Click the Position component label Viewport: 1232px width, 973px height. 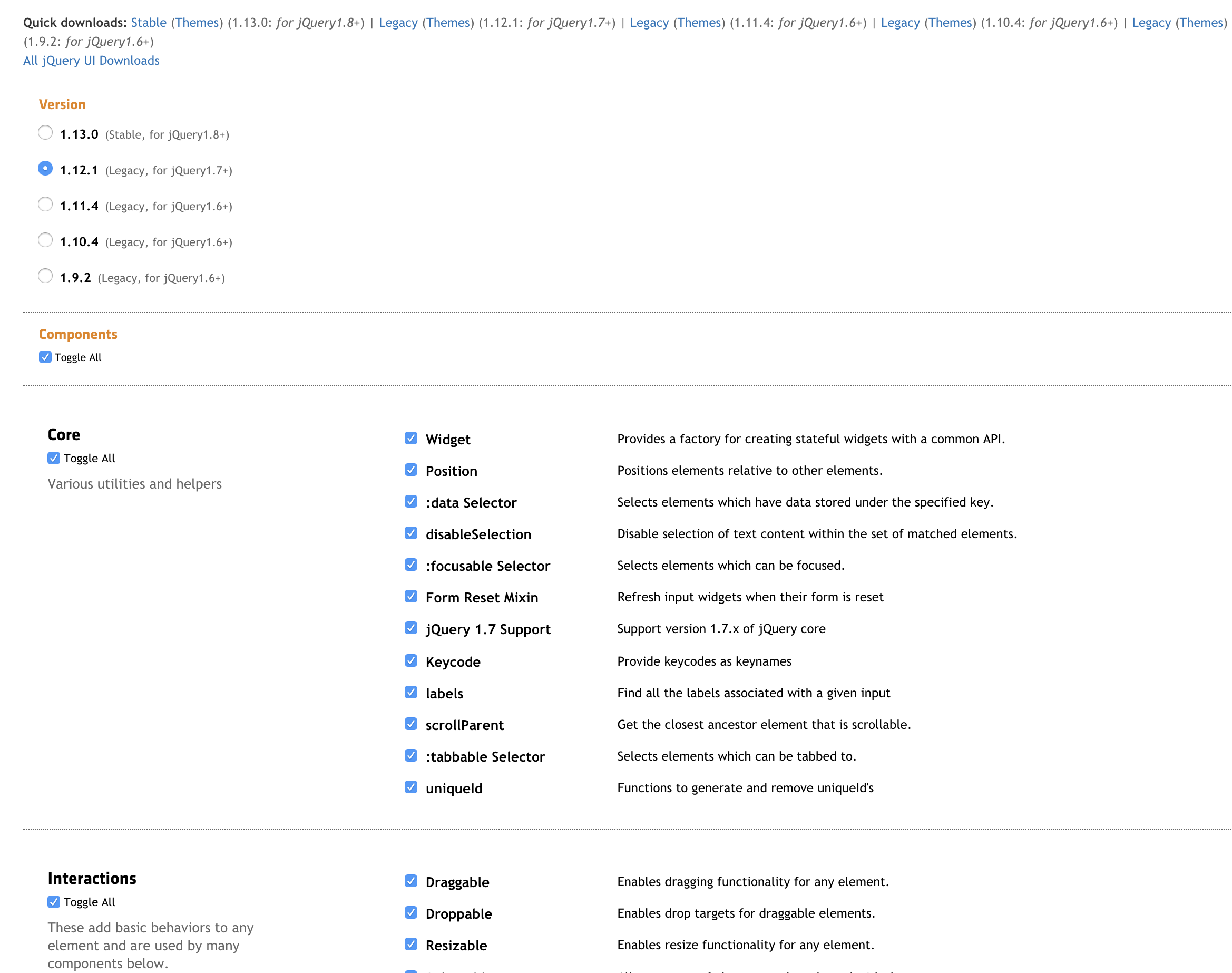pyautogui.click(x=452, y=471)
